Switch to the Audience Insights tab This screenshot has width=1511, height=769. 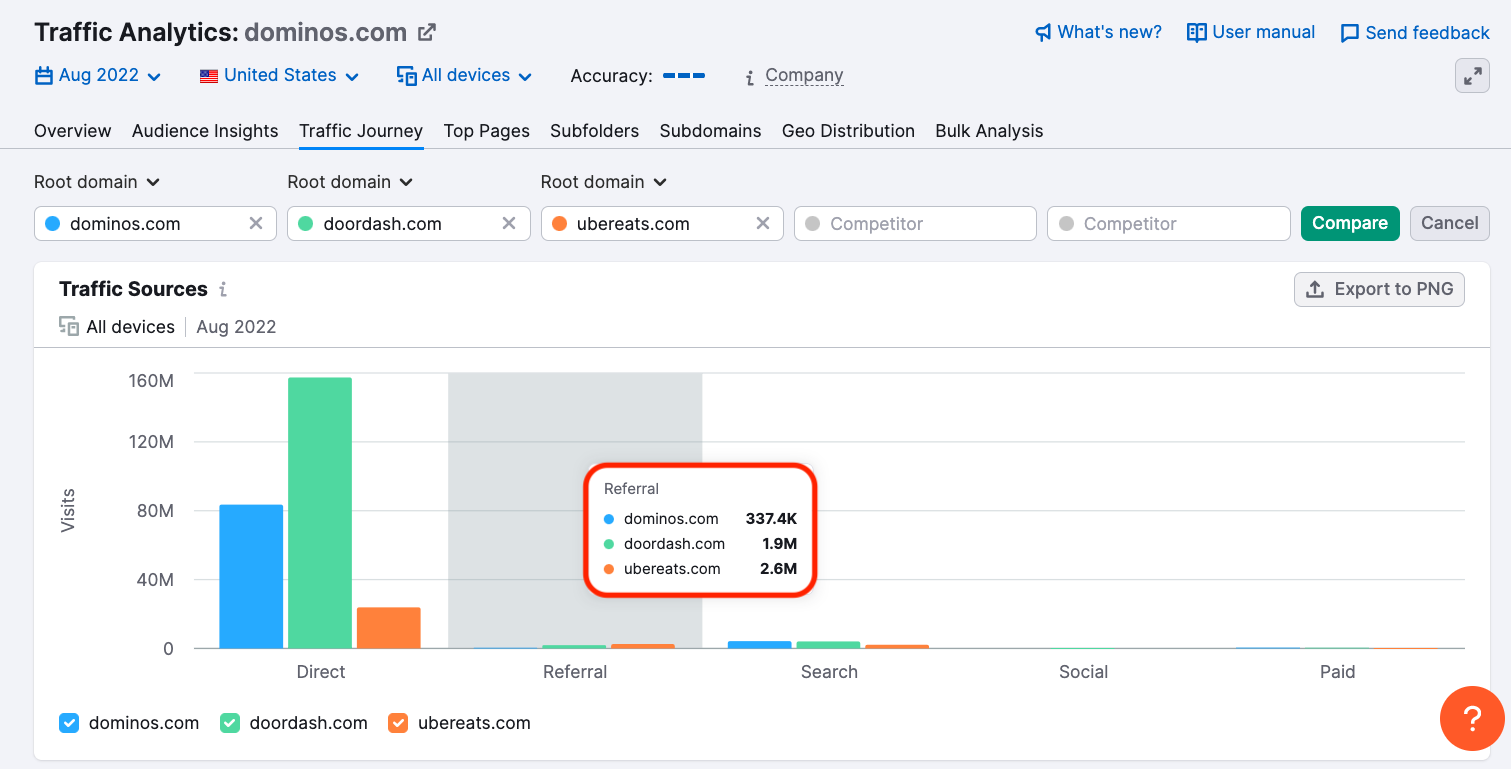pos(205,131)
